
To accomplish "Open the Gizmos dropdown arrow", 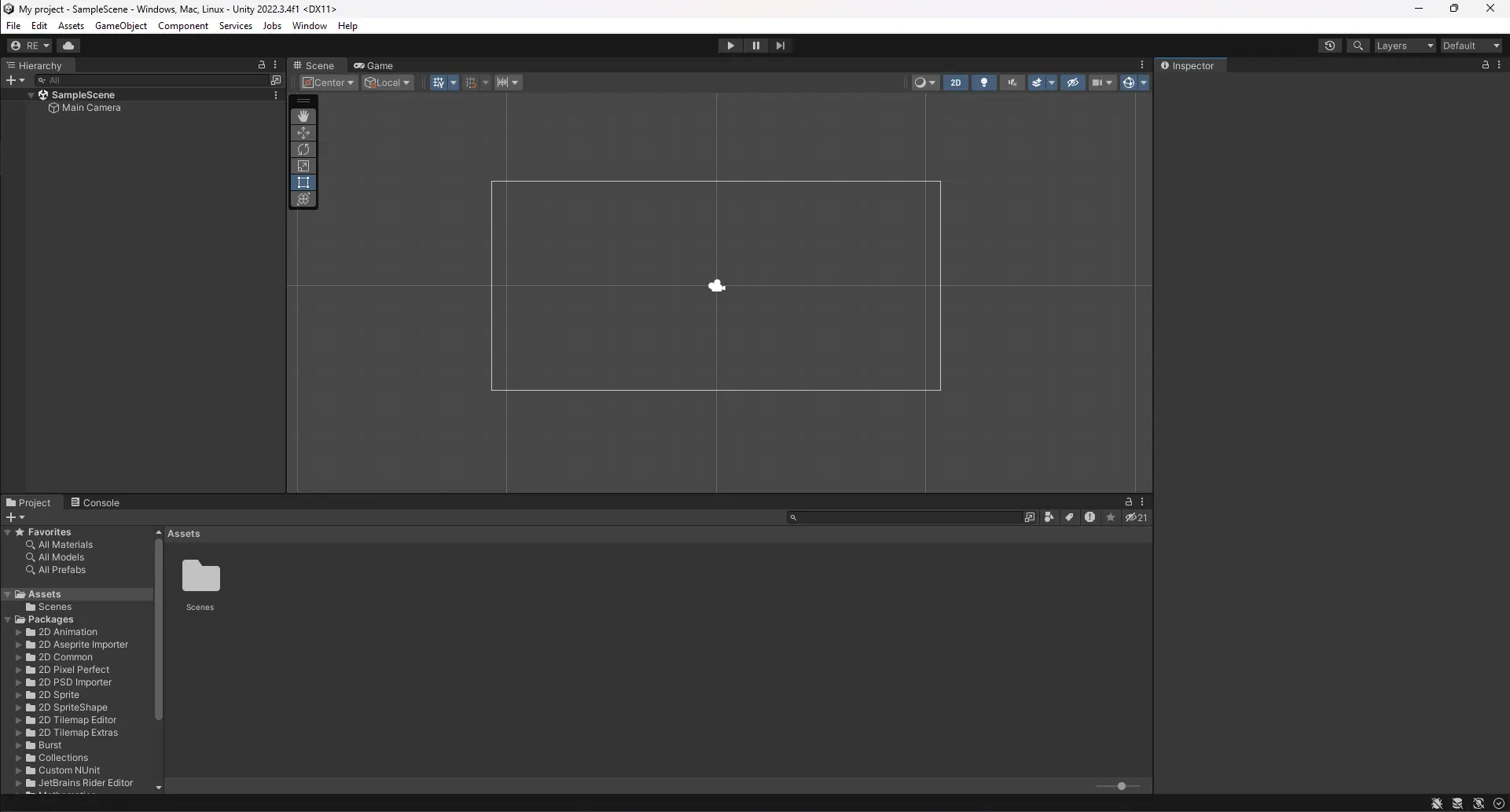I will (1144, 83).
